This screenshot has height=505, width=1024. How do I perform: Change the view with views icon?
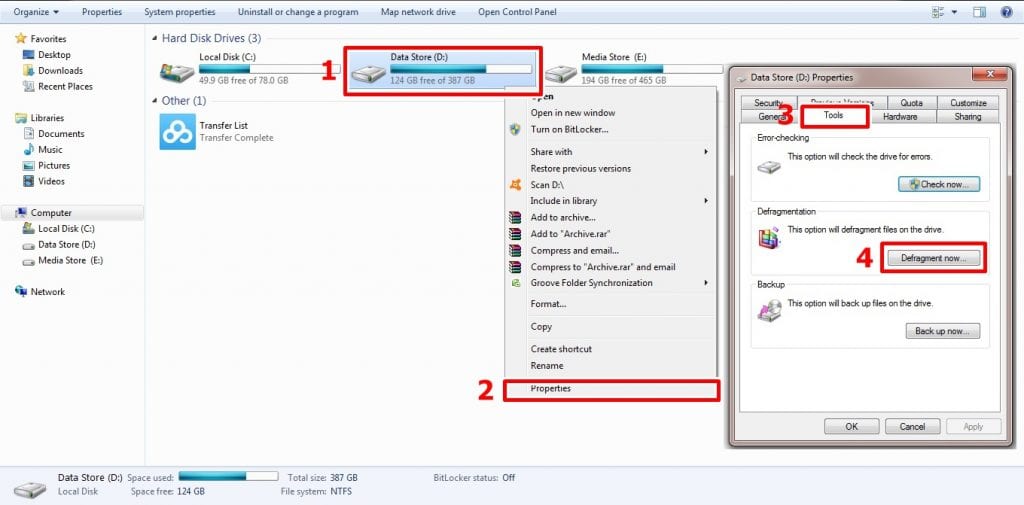pyautogui.click(x=939, y=12)
